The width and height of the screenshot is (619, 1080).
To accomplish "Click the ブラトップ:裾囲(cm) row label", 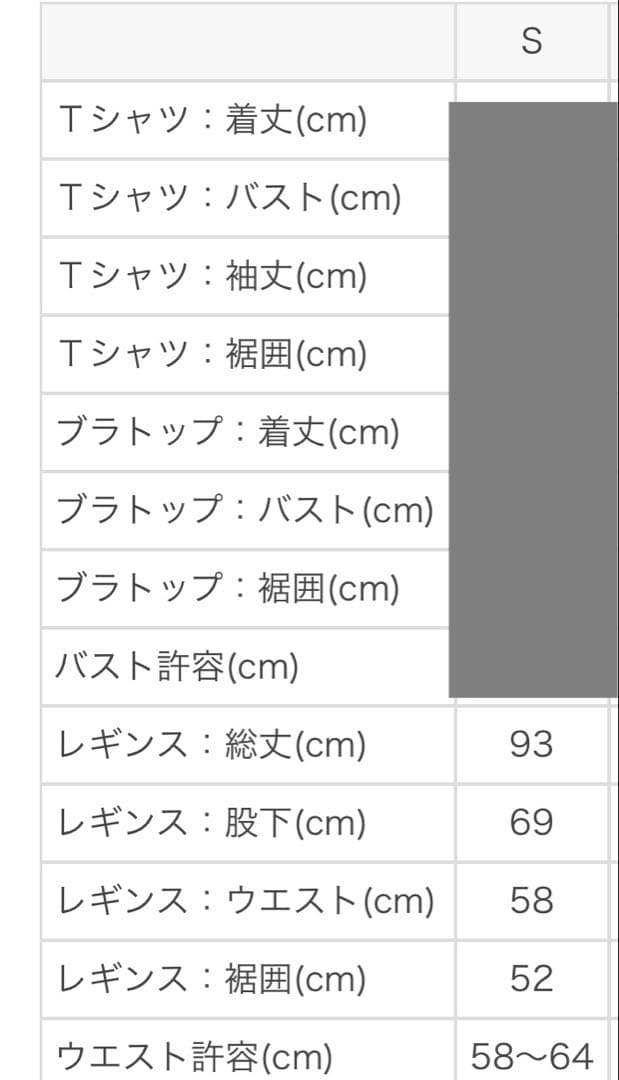I will coord(228,588).
